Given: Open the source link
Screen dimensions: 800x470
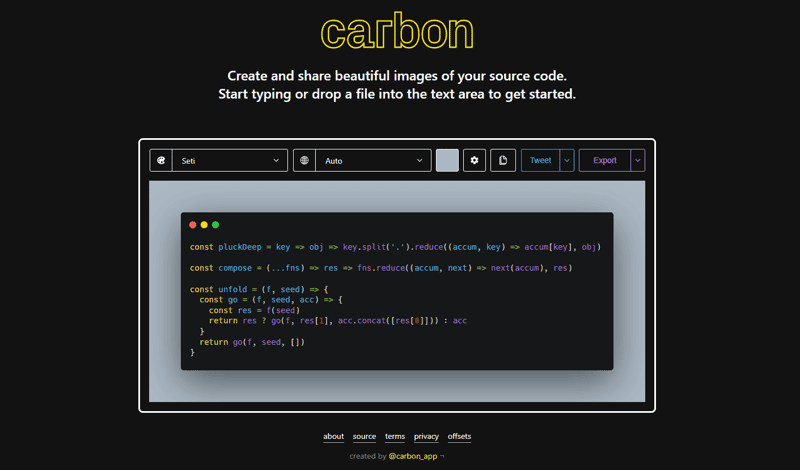Looking at the screenshot, I should coord(364,436).
